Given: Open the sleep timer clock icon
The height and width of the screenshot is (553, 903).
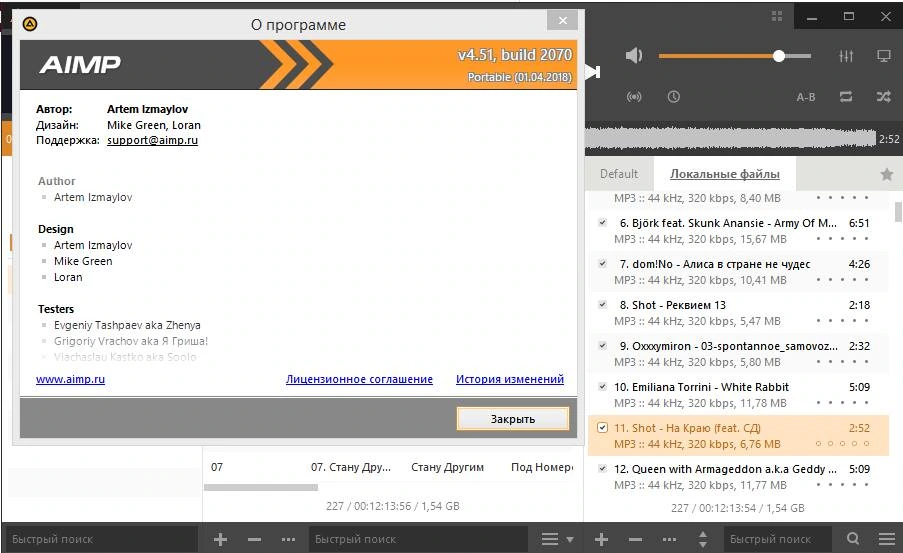Looking at the screenshot, I should [x=673, y=97].
